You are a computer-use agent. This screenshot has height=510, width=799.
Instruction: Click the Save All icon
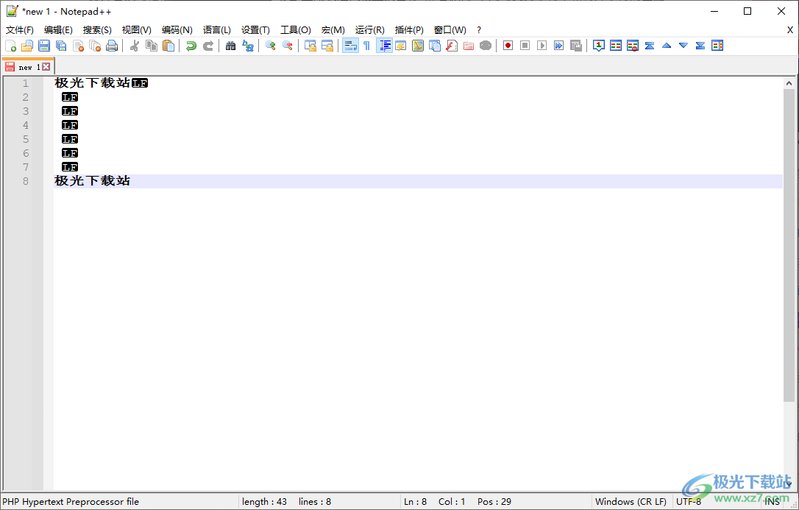(61, 46)
